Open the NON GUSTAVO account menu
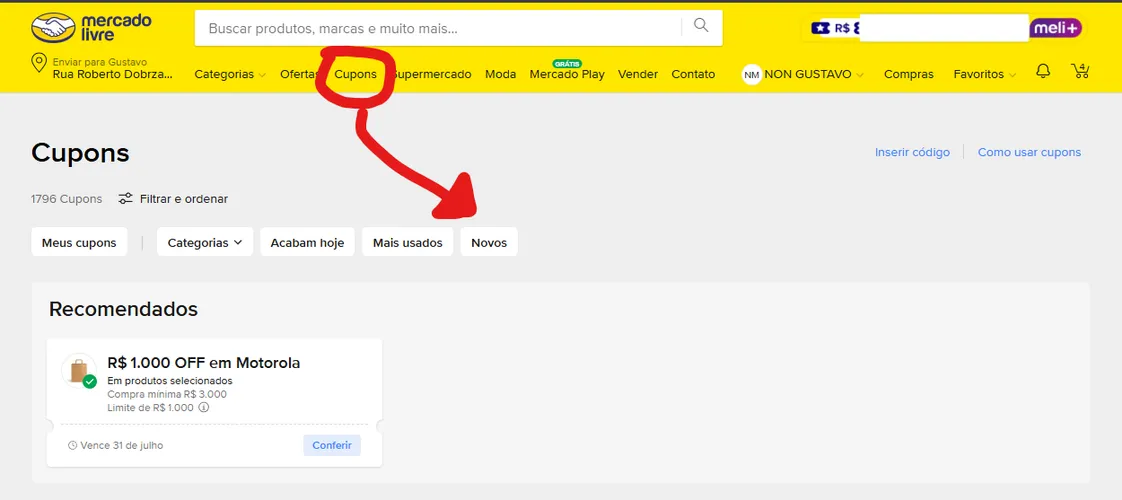Image resolution: width=1122 pixels, height=500 pixels. tap(814, 74)
